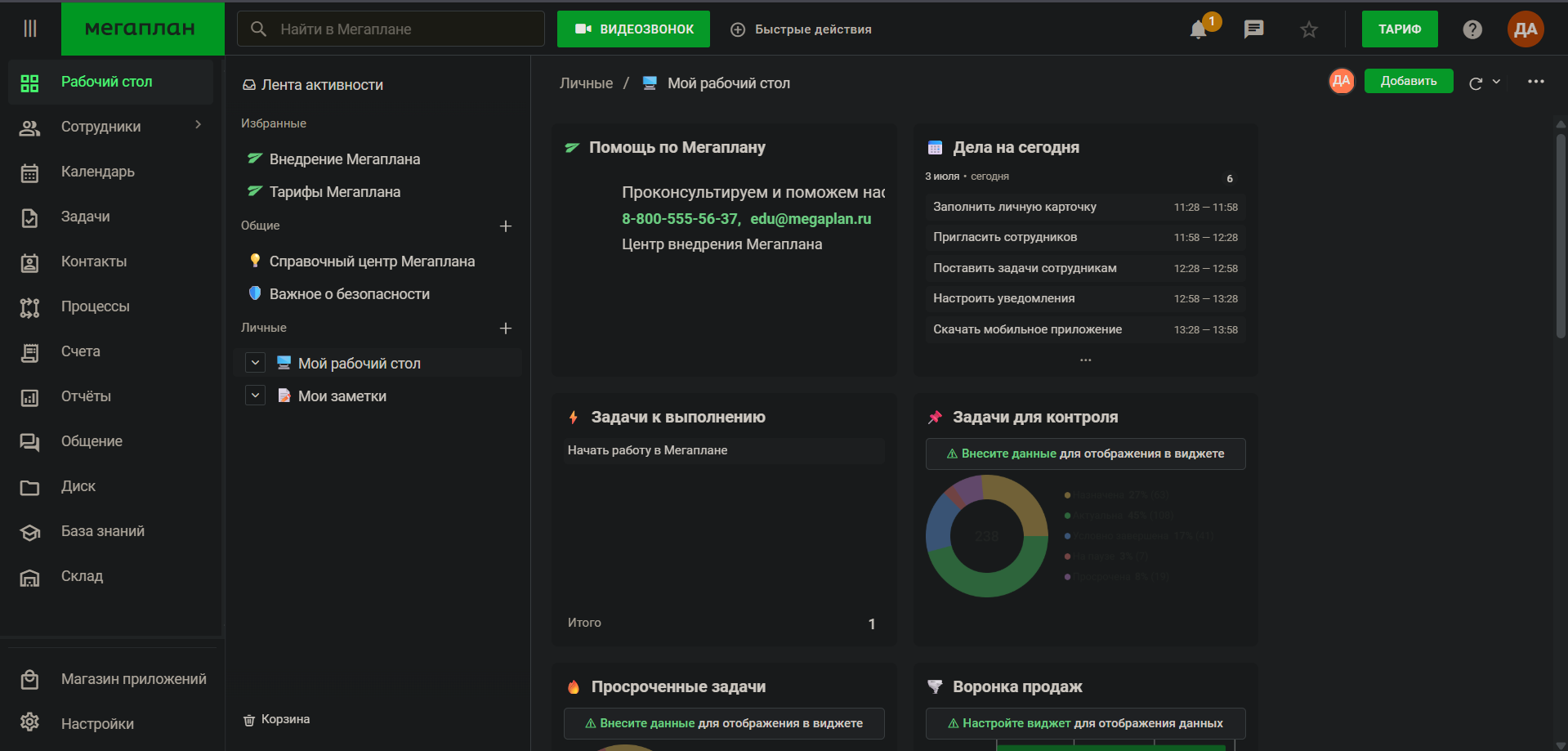Click the green Добавить button
The height and width of the screenshot is (751, 1568).
click(x=1409, y=81)
